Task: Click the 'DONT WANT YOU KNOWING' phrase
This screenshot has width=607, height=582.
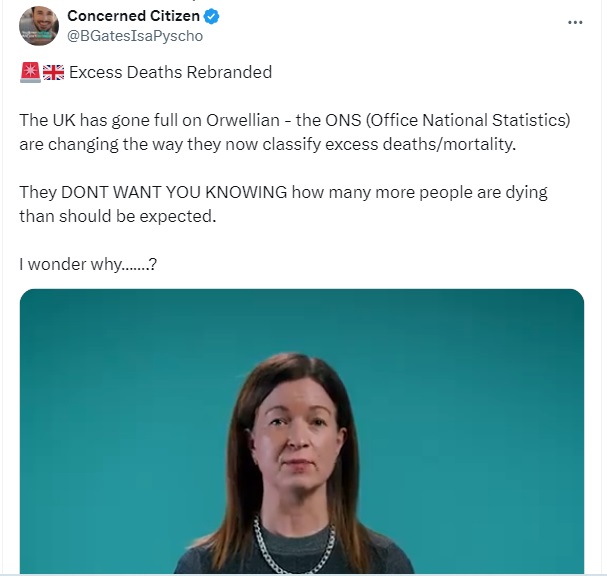Action: pyautogui.click(x=174, y=192)
